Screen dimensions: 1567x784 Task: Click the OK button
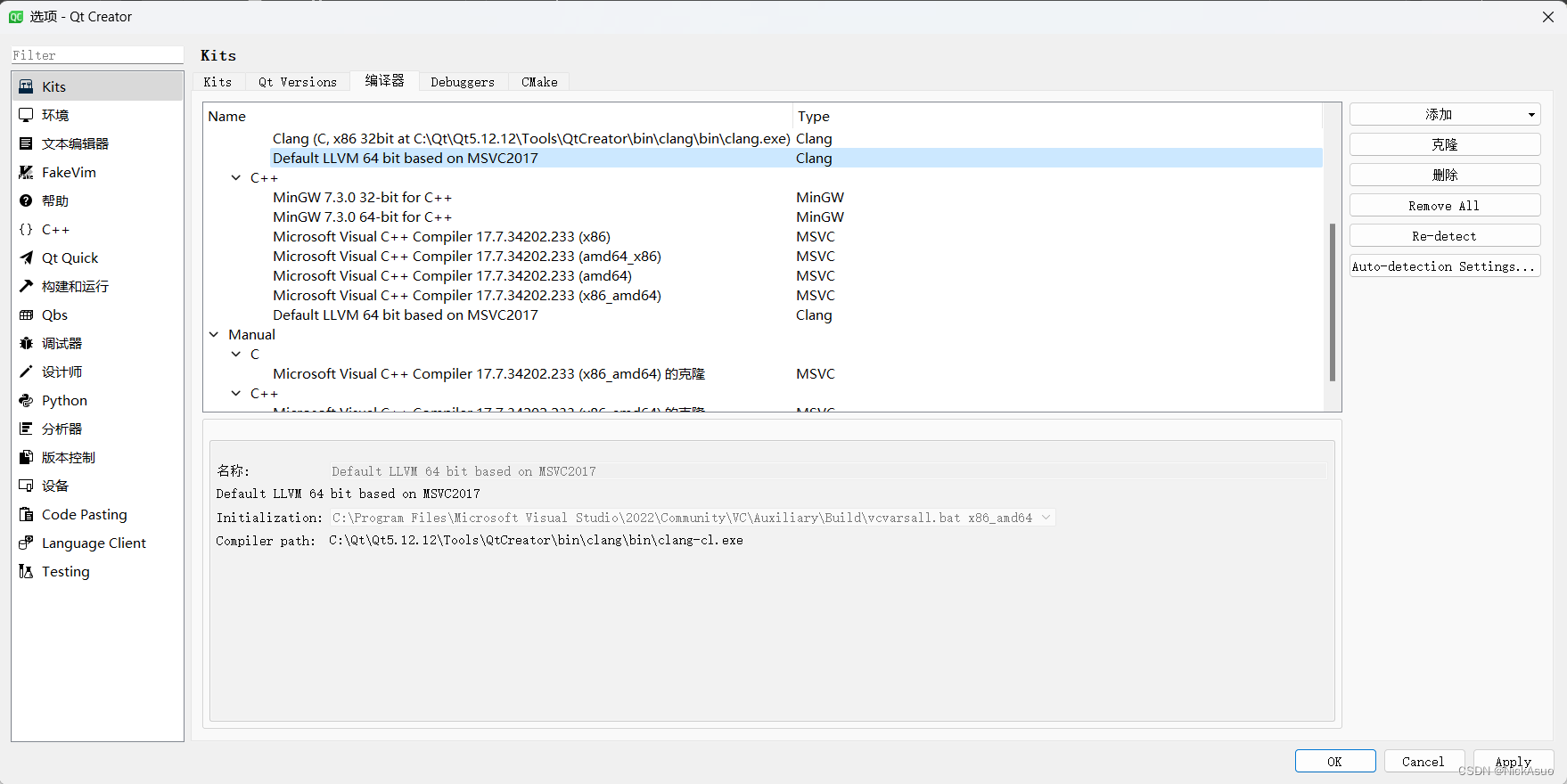tap(1335, 761)
